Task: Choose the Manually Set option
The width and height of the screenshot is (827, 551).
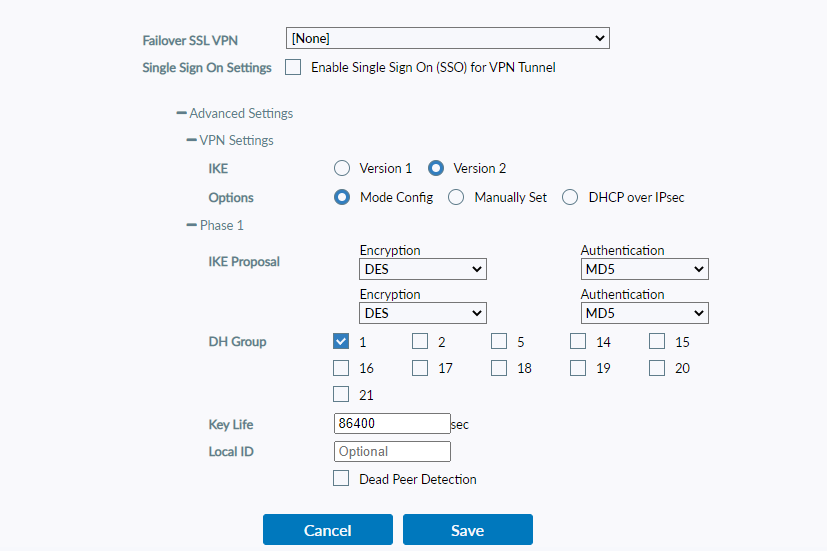Action: tap(456, 197)
